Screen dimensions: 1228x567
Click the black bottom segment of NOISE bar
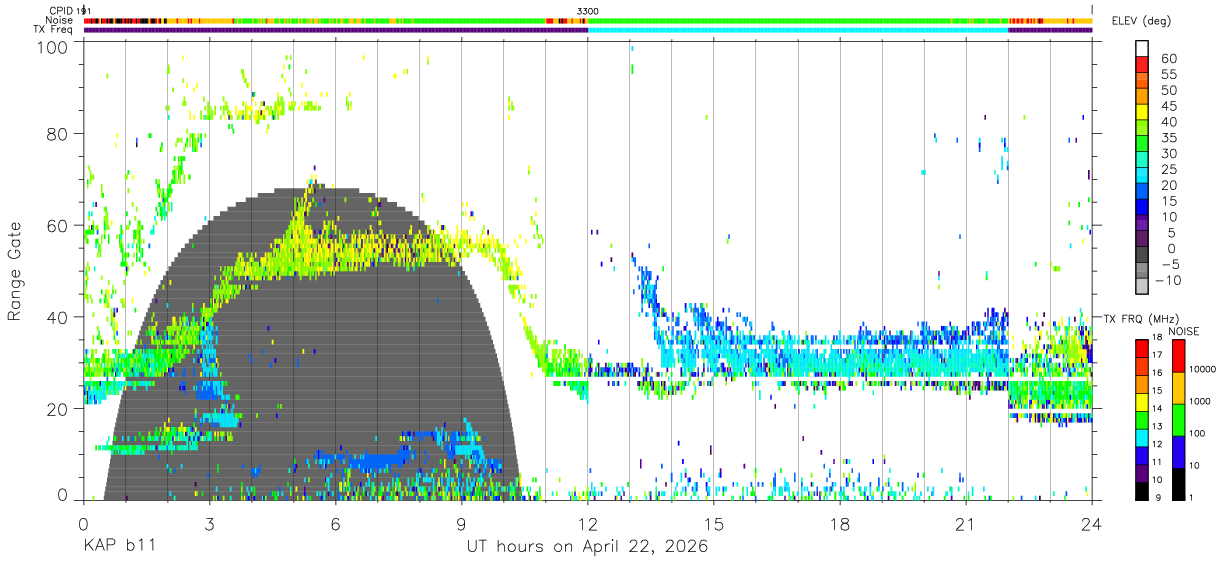click(1178, 483)
